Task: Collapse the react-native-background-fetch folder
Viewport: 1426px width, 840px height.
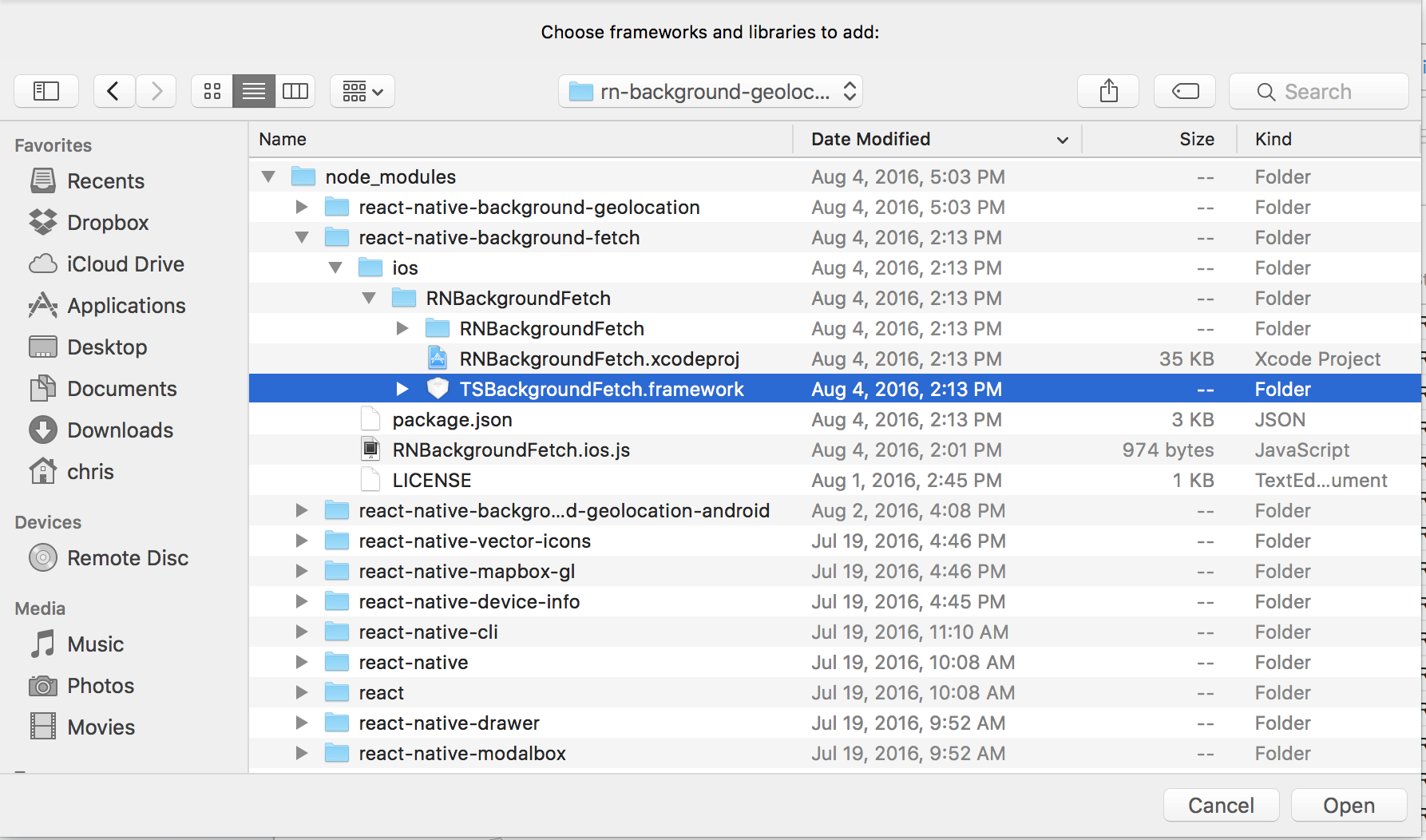Action: (302, 237)
